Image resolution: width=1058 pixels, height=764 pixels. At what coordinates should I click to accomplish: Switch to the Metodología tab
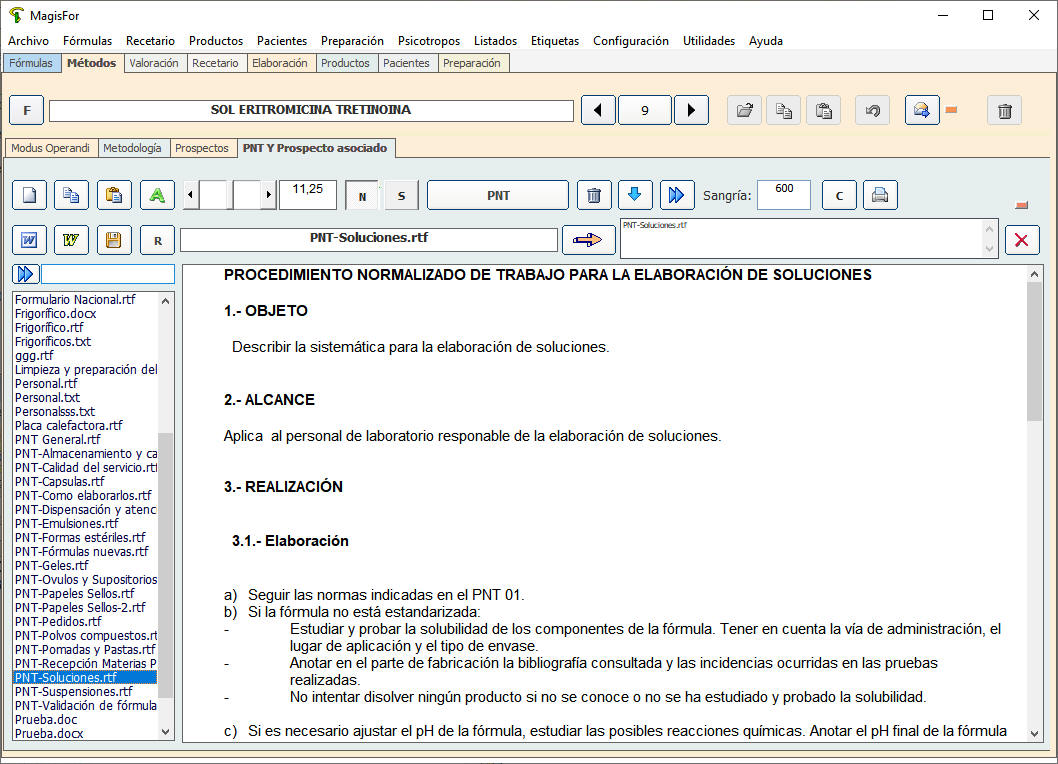(132, 148)
